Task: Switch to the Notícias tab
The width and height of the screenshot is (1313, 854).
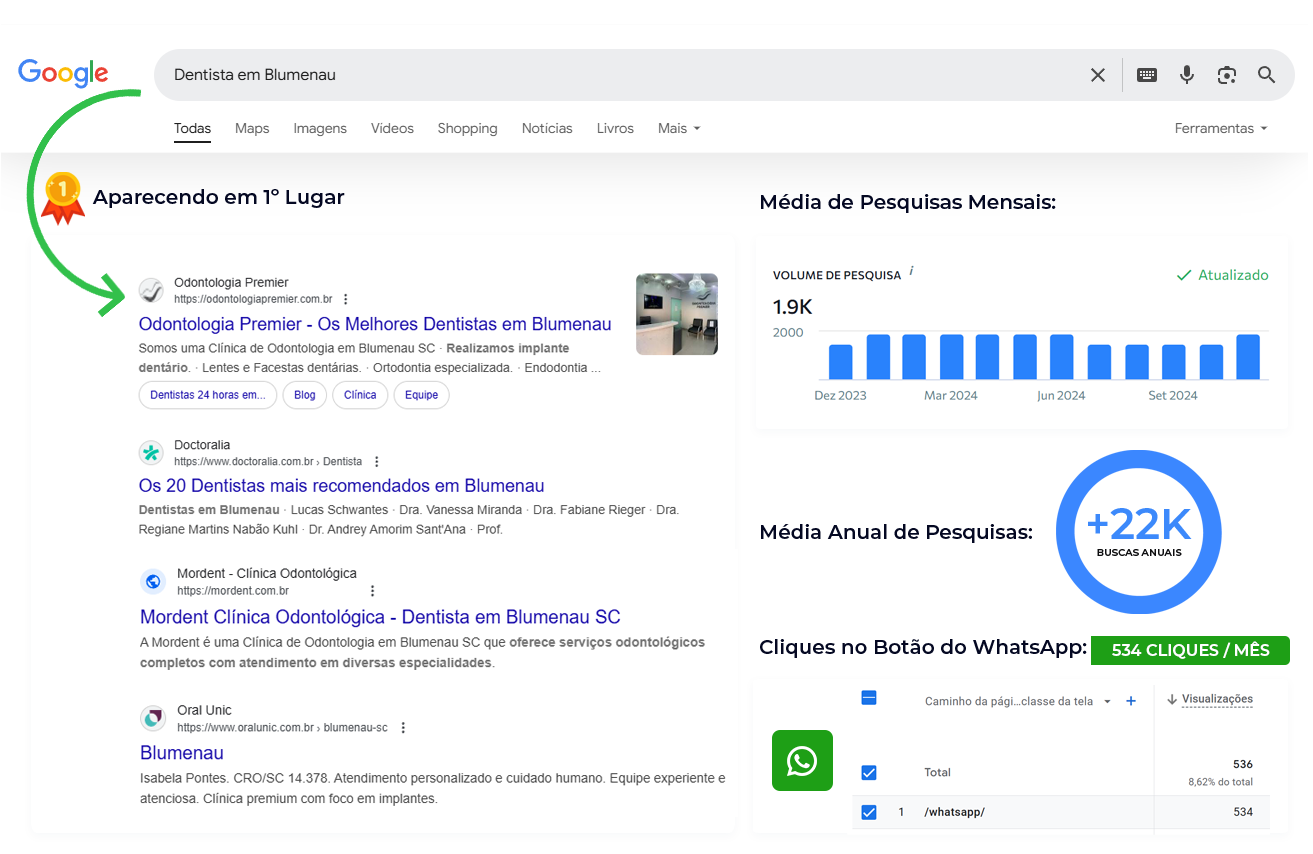Action: click(547, 128)
